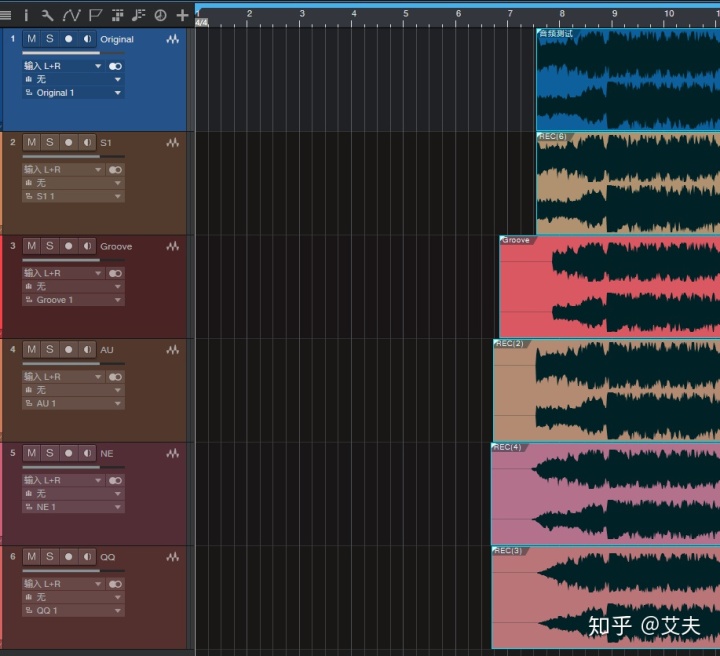Open waveform icon on S1 track
Image resolution: width=720 pixels, height=656 pixels.
[x=173, y=143]
